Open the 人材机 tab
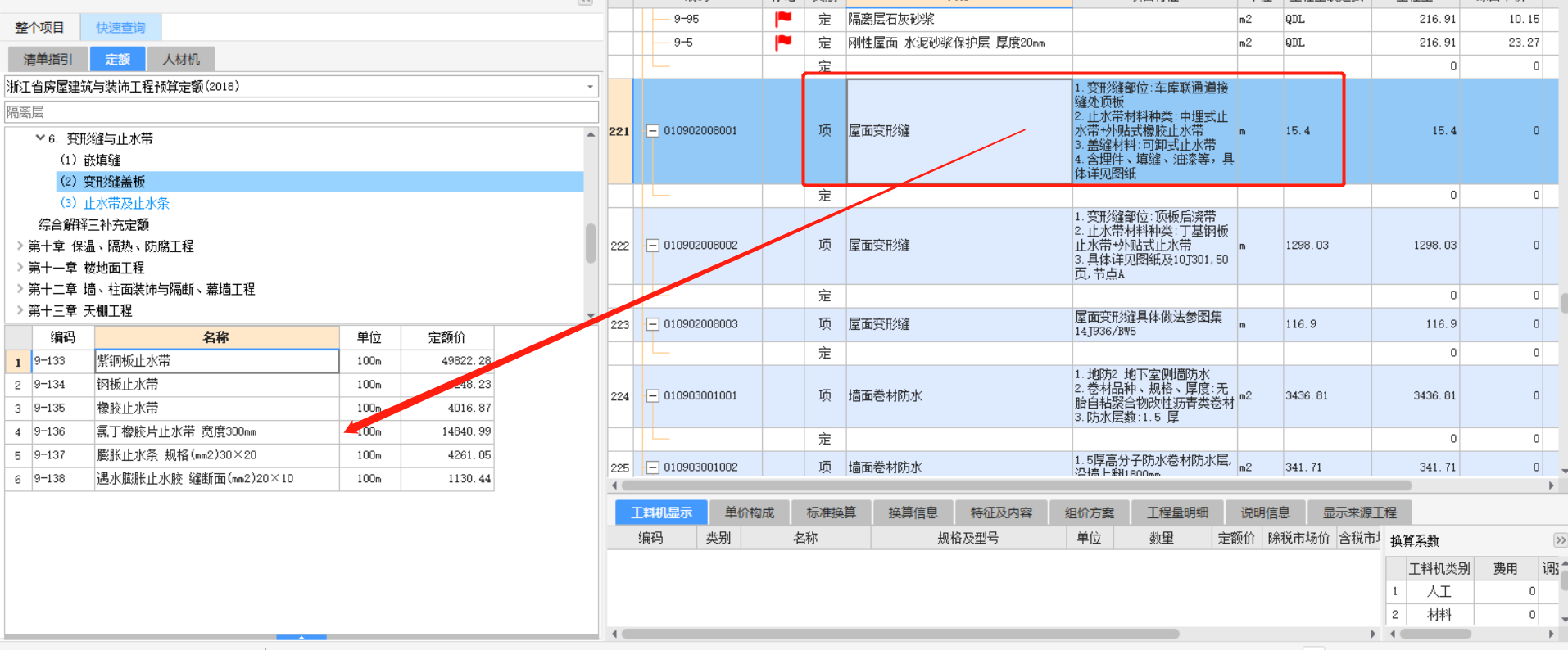The image size is (1568, 650). [x=181, y=59]
